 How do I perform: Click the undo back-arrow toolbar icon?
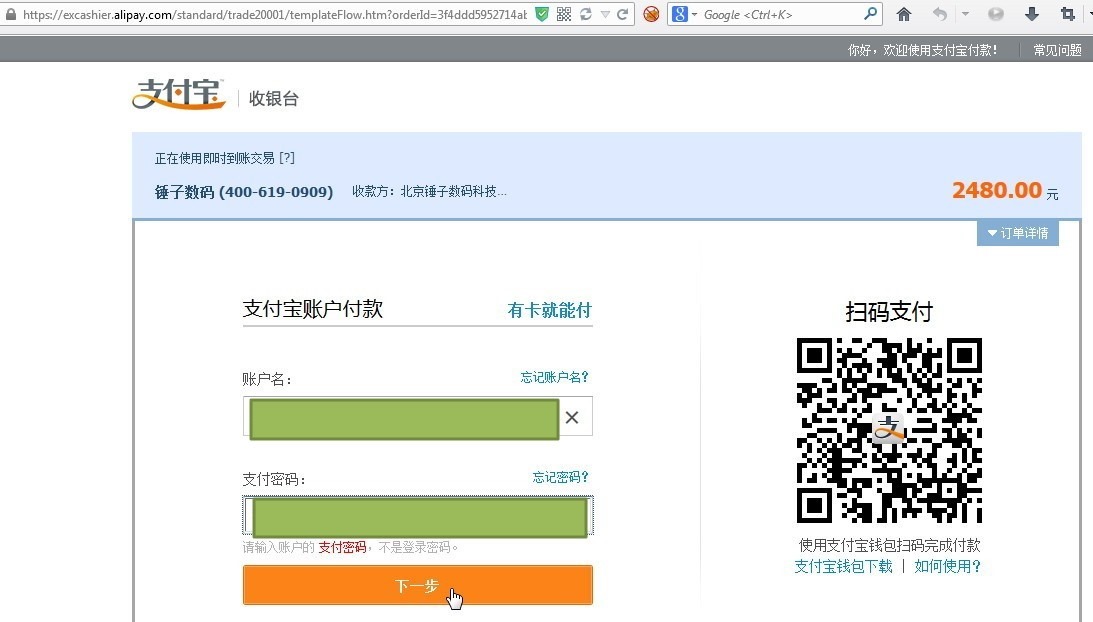coord(940,14)
